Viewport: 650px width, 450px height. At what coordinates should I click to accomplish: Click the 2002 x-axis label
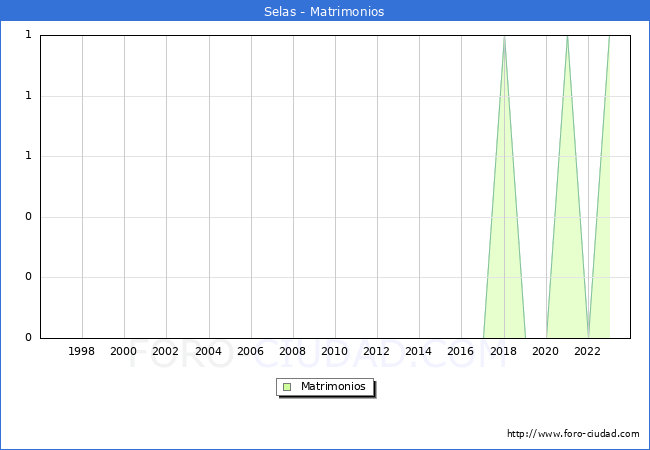[165, 351]
